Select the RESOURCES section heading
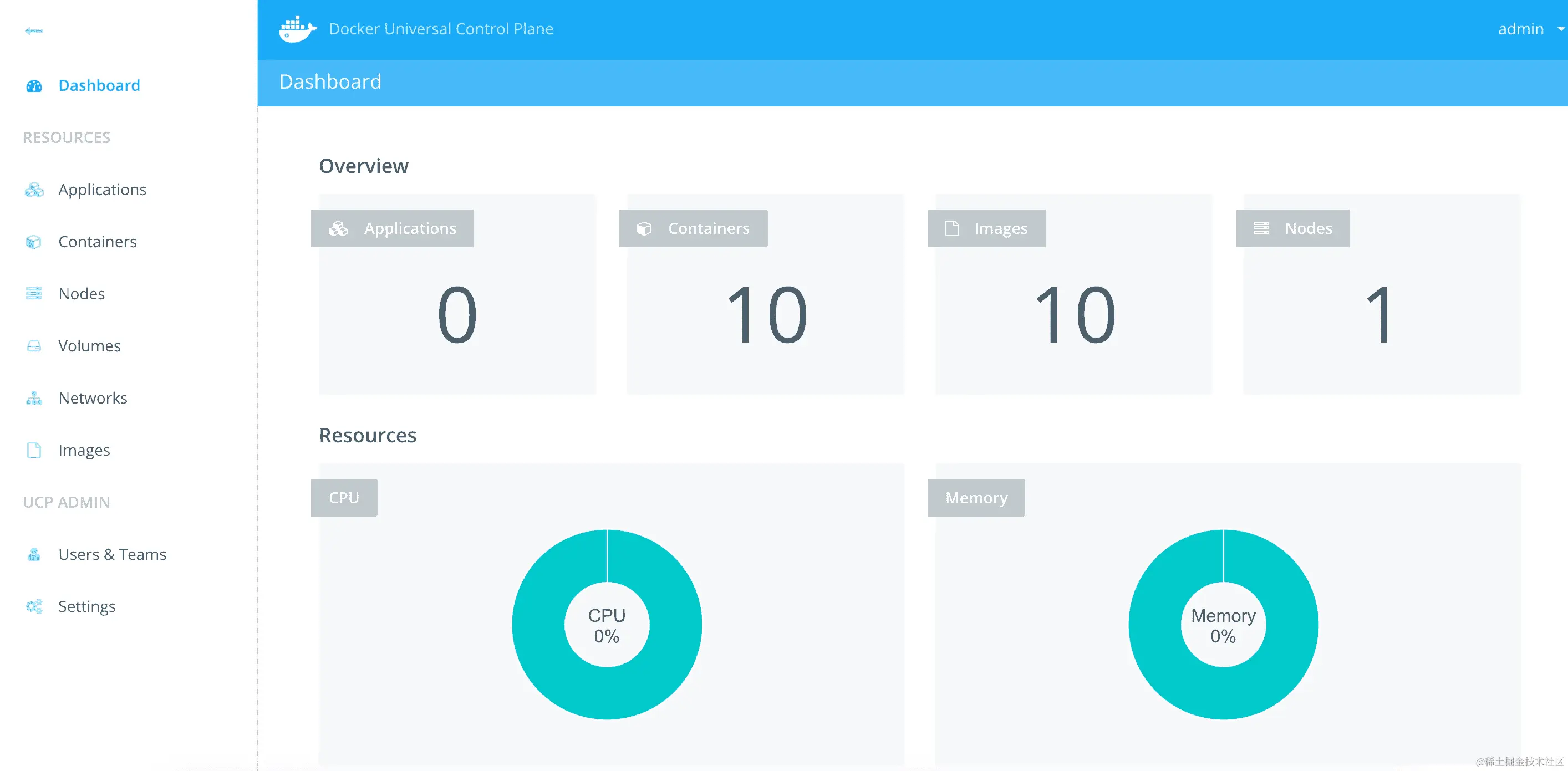 click(x=67, y=137)
